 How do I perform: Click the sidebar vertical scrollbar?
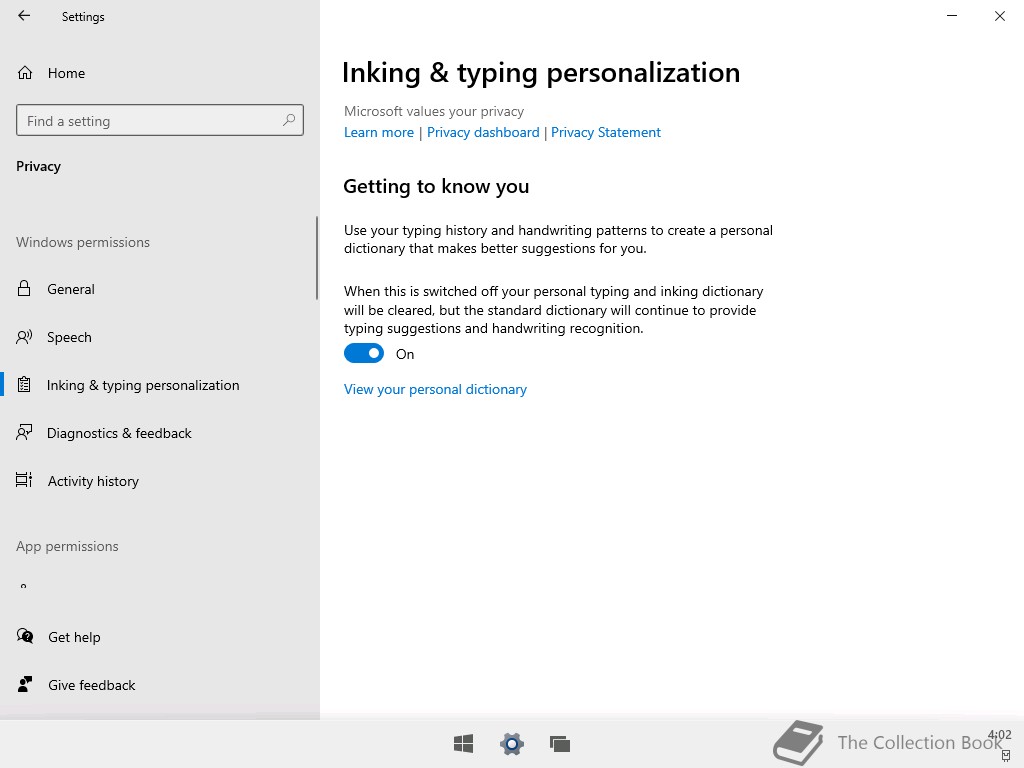click(x=317, y=258)
